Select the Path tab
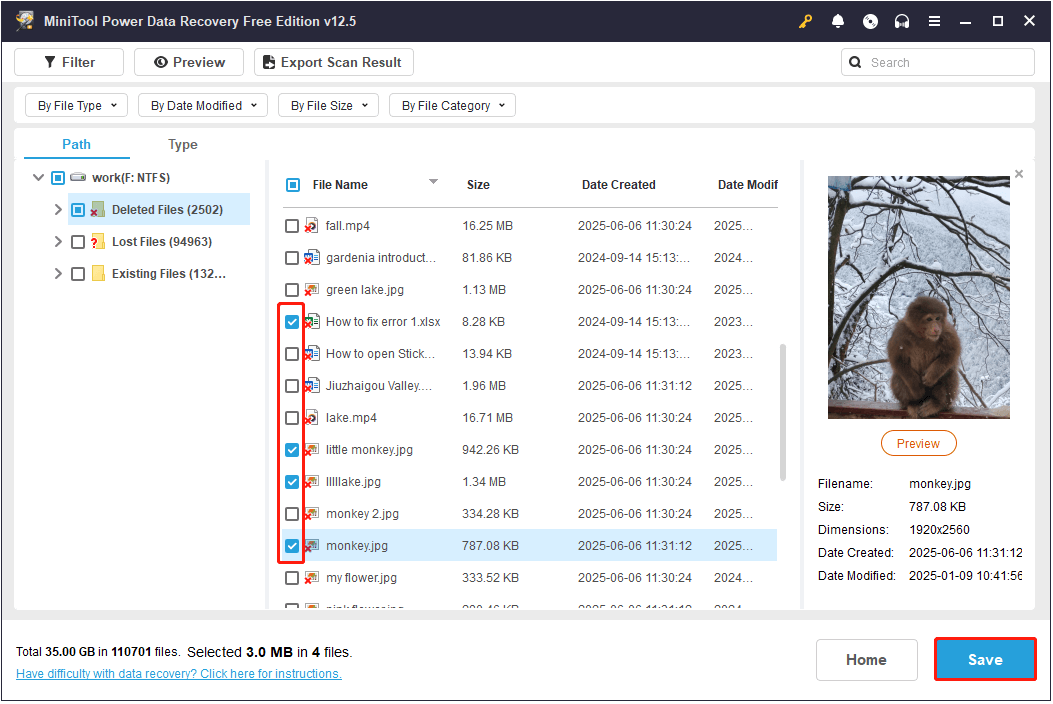 point(77,144)
